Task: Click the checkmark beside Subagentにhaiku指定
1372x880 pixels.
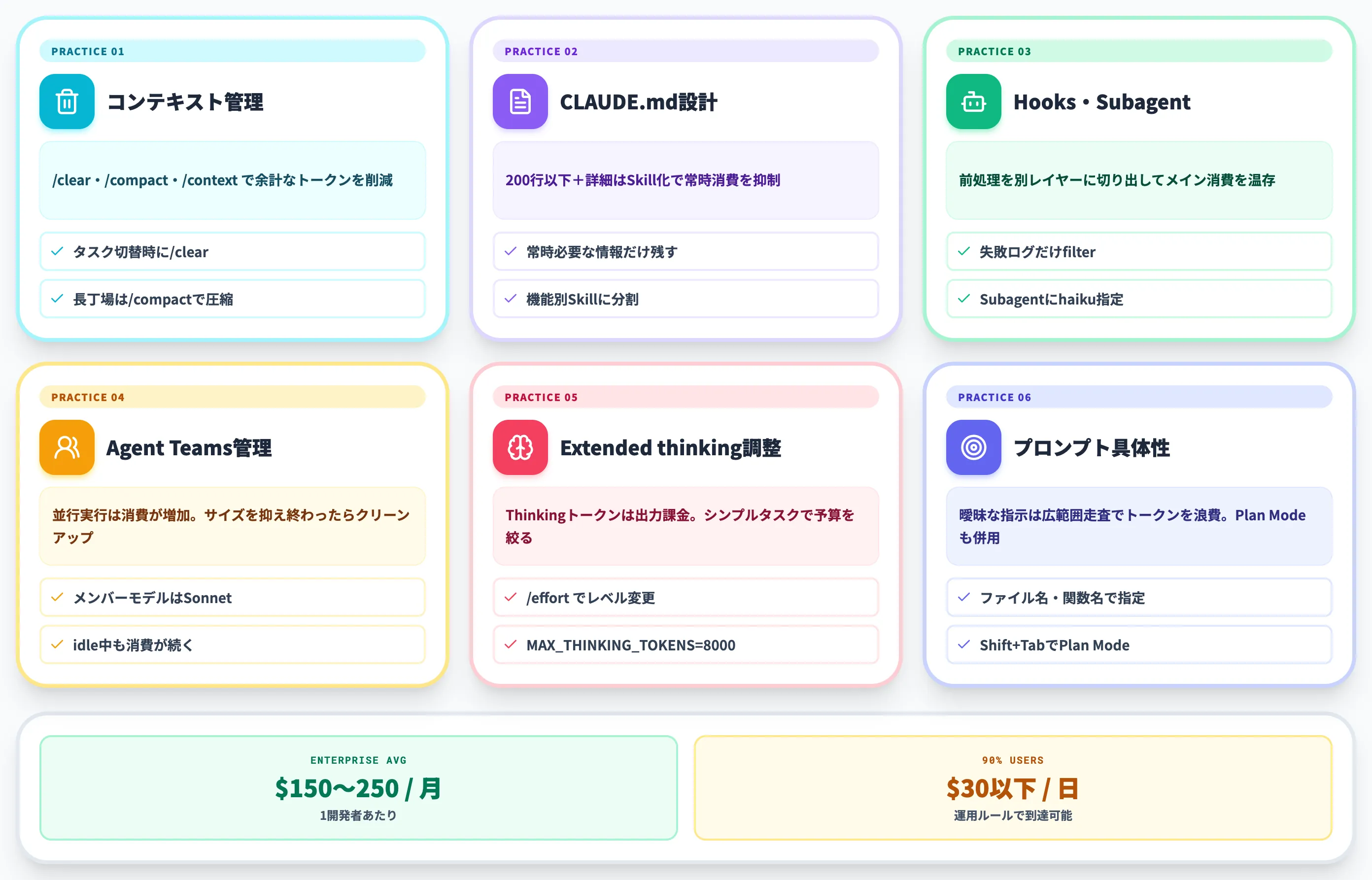Action: 963,299
